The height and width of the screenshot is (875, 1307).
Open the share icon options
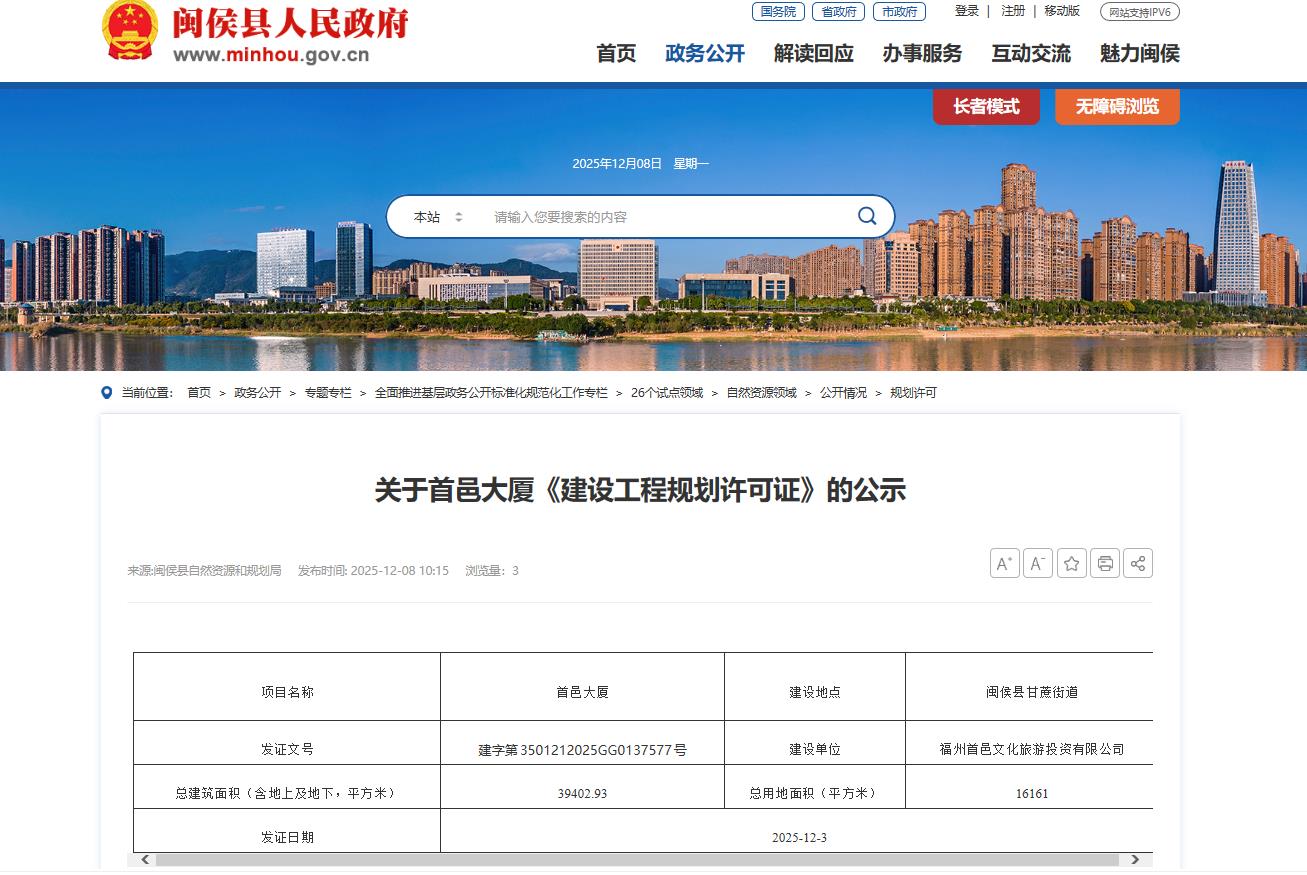(x=1137, y=564)
